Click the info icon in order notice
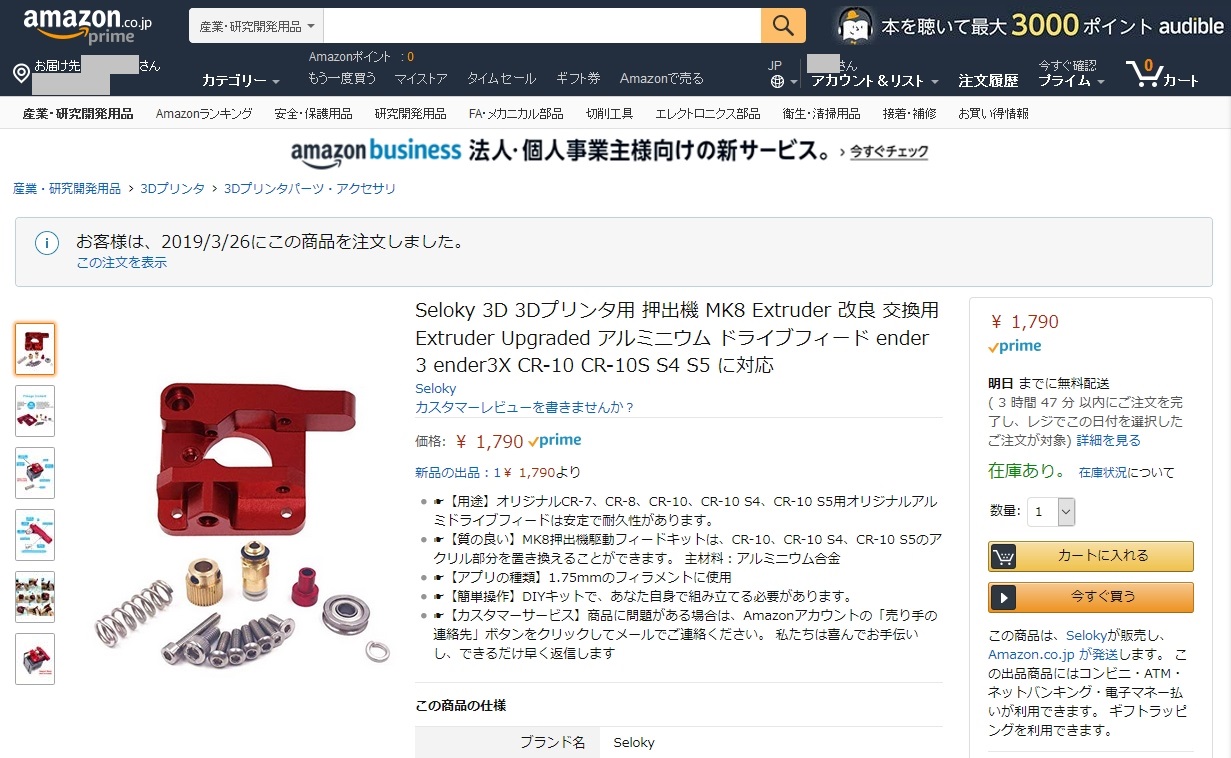This screenshot has height=758, width=1231. [47, 243]
